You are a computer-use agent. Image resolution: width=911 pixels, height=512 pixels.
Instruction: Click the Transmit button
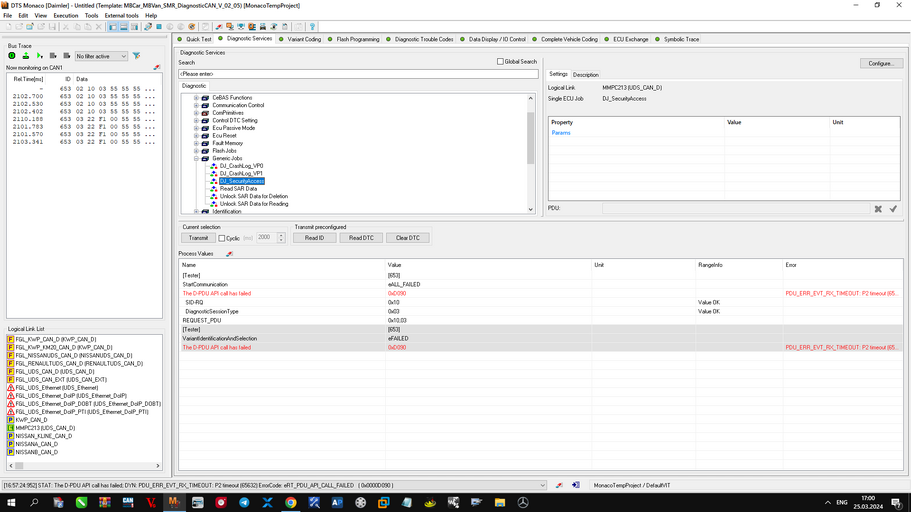click(198, 238)
